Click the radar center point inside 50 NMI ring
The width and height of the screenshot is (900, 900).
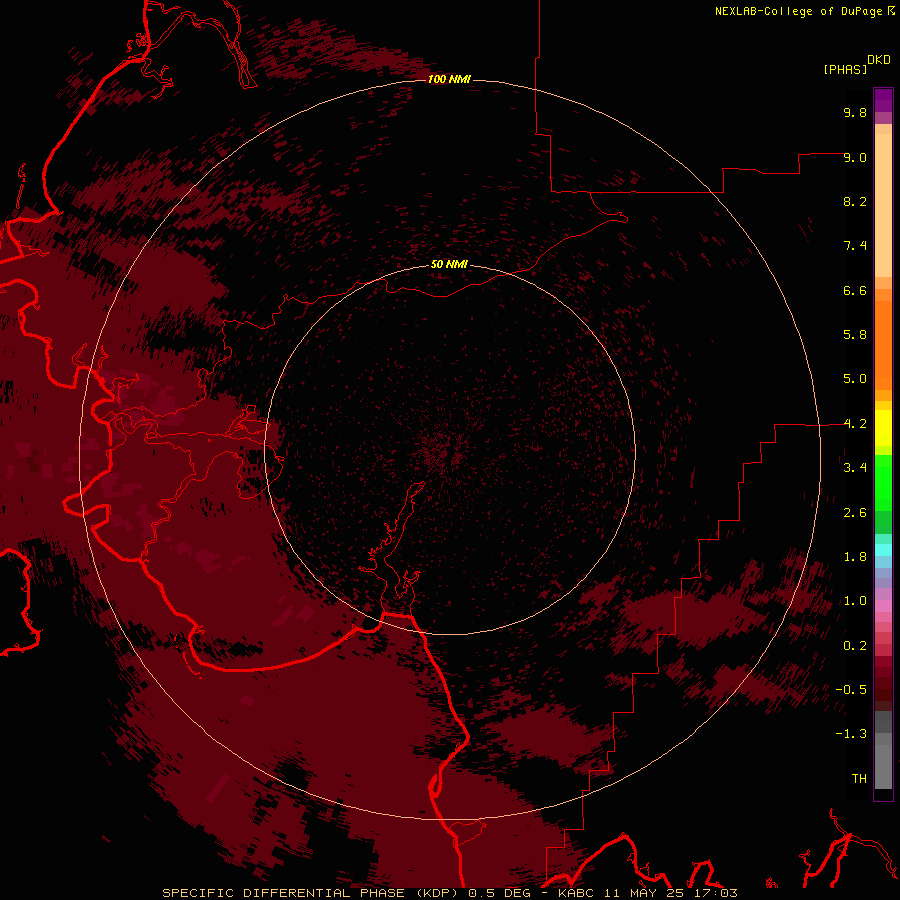(x=450, y=449)
